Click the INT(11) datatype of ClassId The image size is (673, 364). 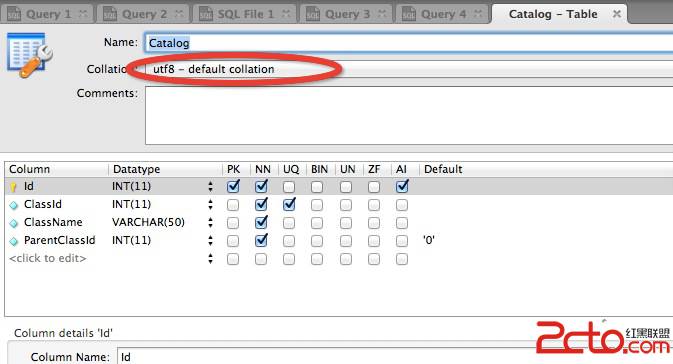click(x=131, y=204)
